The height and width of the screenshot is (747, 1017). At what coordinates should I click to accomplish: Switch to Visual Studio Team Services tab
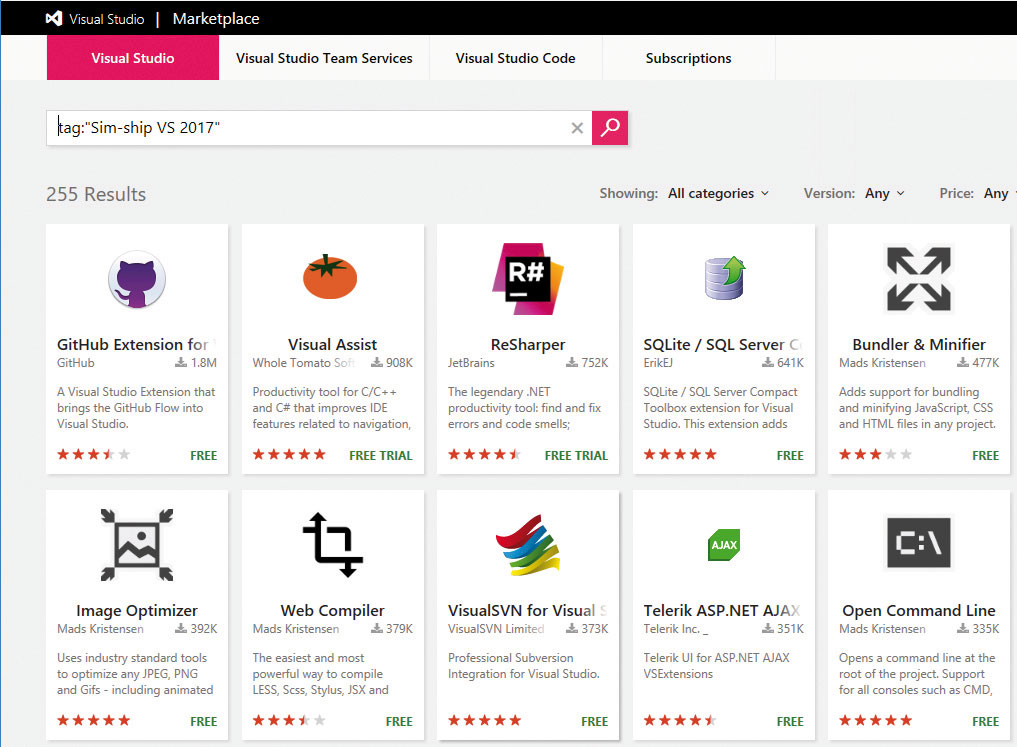pos(324,58)
